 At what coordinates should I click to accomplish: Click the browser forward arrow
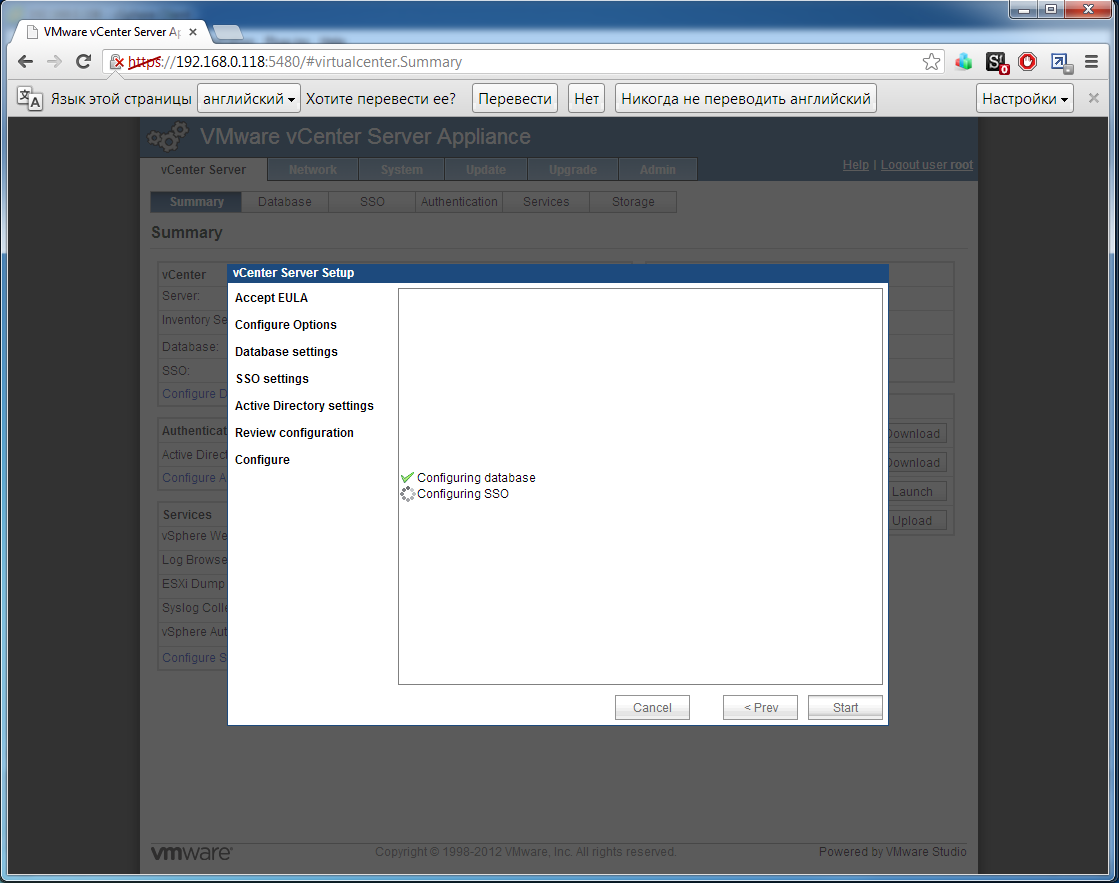click(54, 61)
